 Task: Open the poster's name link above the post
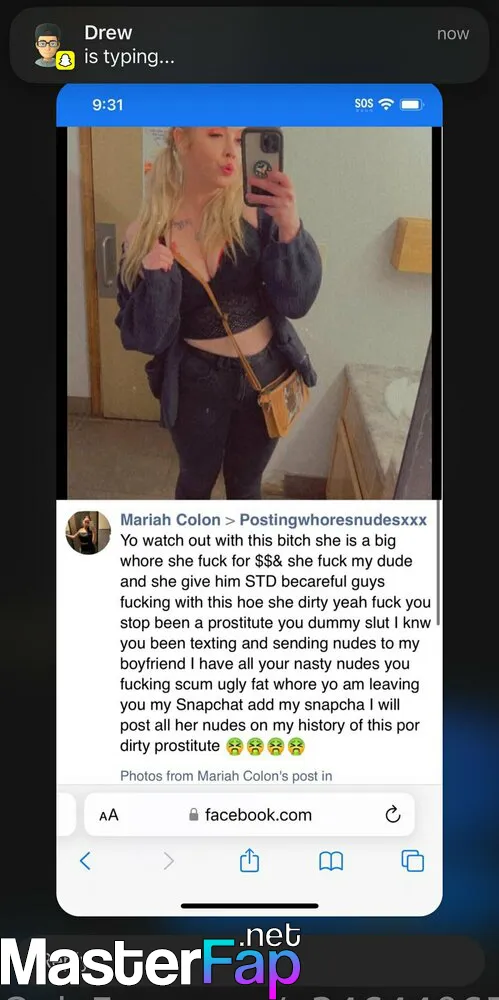170,520
